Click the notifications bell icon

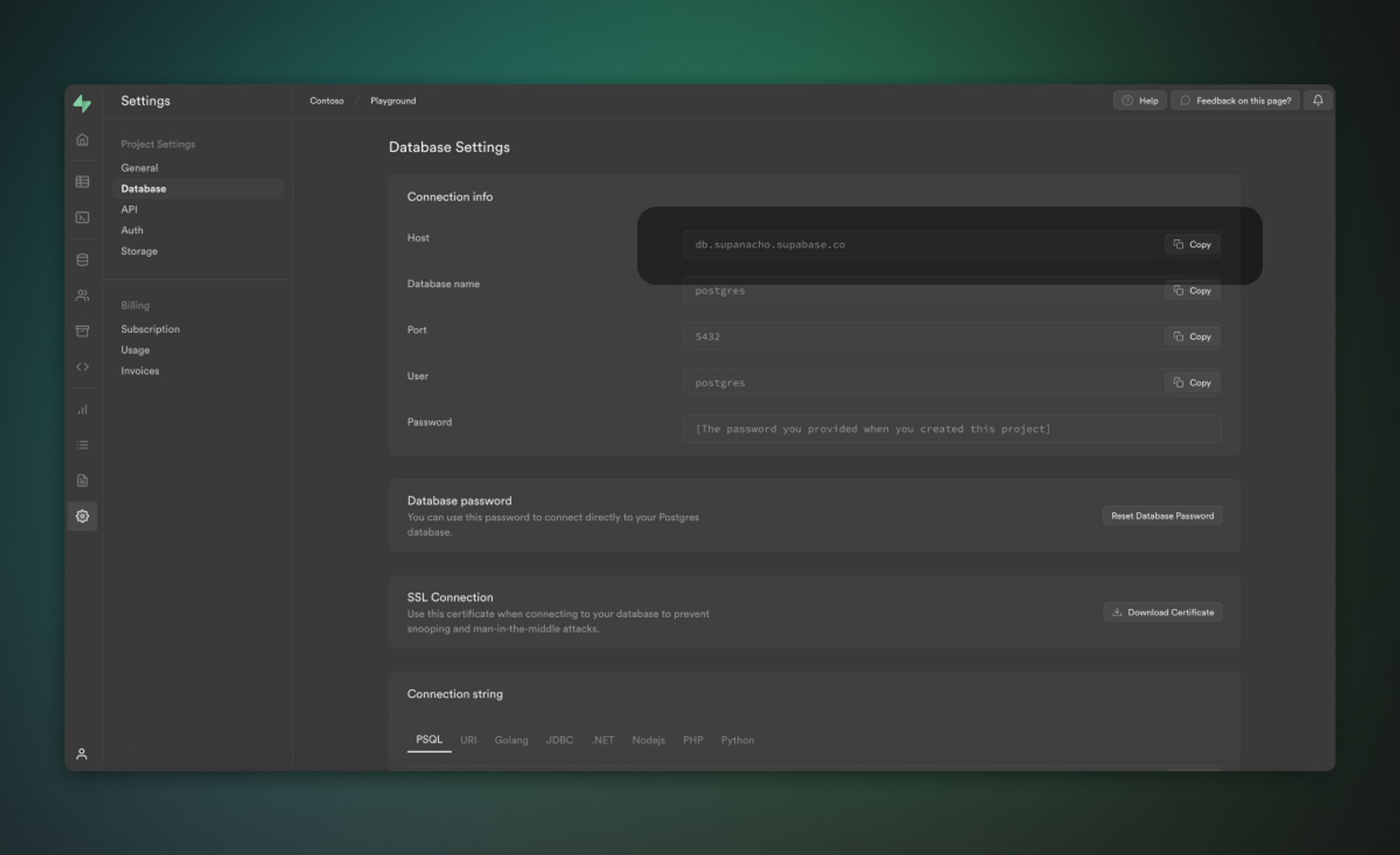1317,101
